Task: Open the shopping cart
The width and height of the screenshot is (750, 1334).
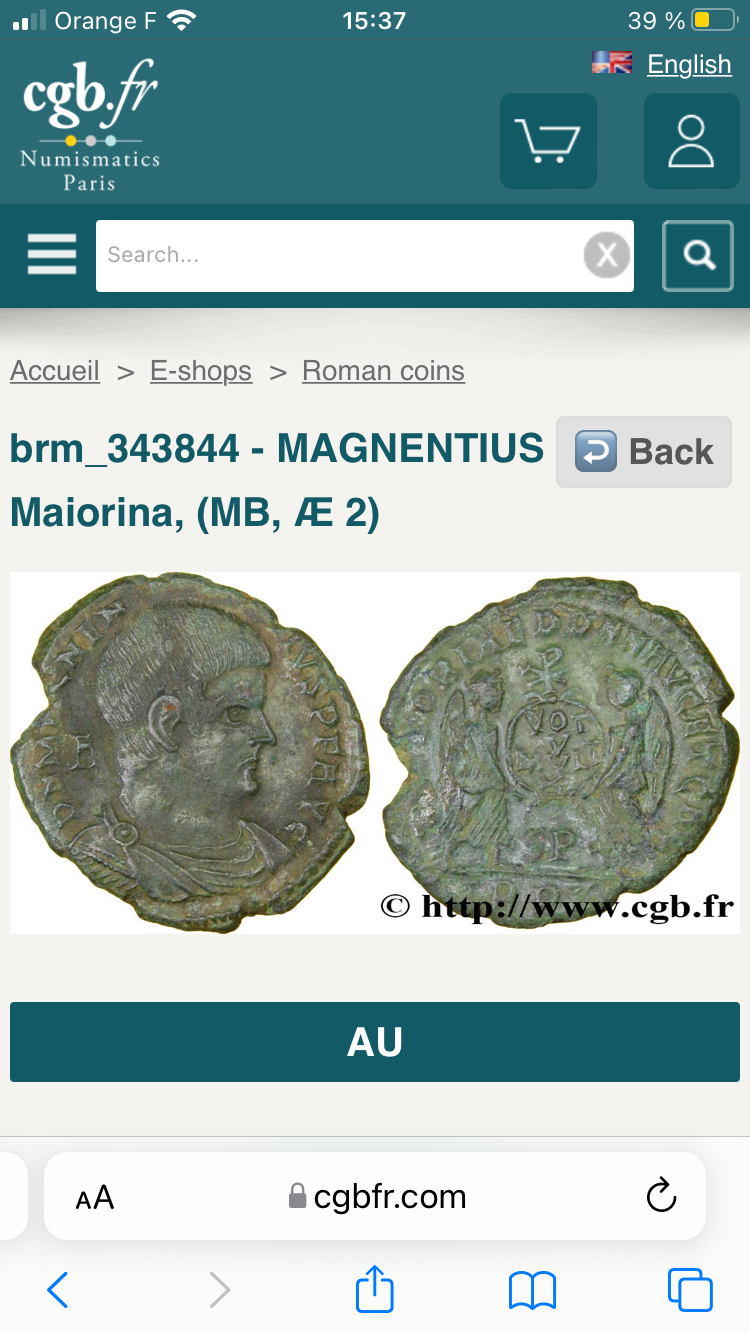Action: point(548,141)
